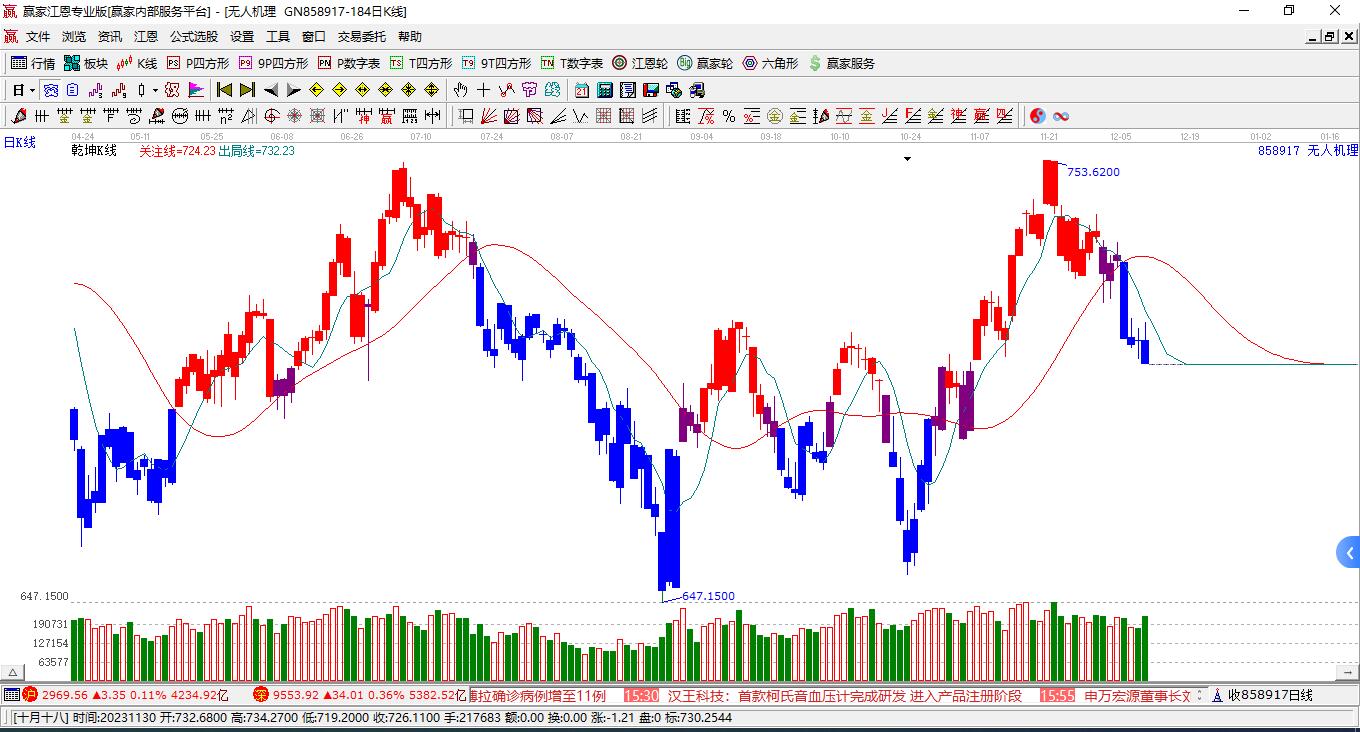Open the 交易委托 menu
This screenshot has height=732, width=1360.
click(x=362, y=37)
